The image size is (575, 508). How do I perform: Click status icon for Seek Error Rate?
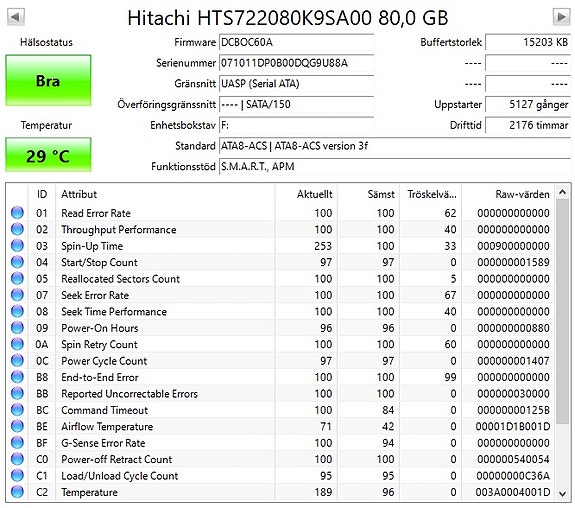tap(17, 295)
